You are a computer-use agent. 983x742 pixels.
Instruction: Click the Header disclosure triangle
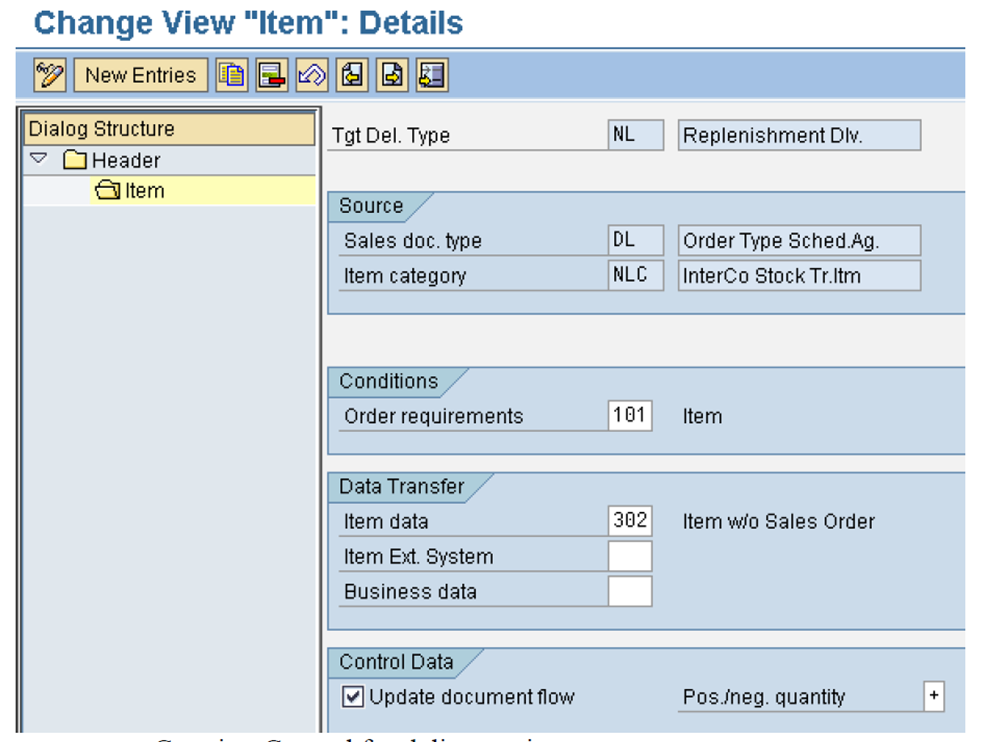coord(38,159)
